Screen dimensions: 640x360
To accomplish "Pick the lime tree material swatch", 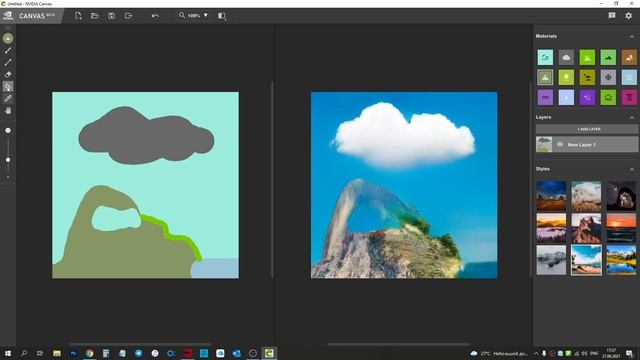I will pyautogui.click(x=566, y=77).
